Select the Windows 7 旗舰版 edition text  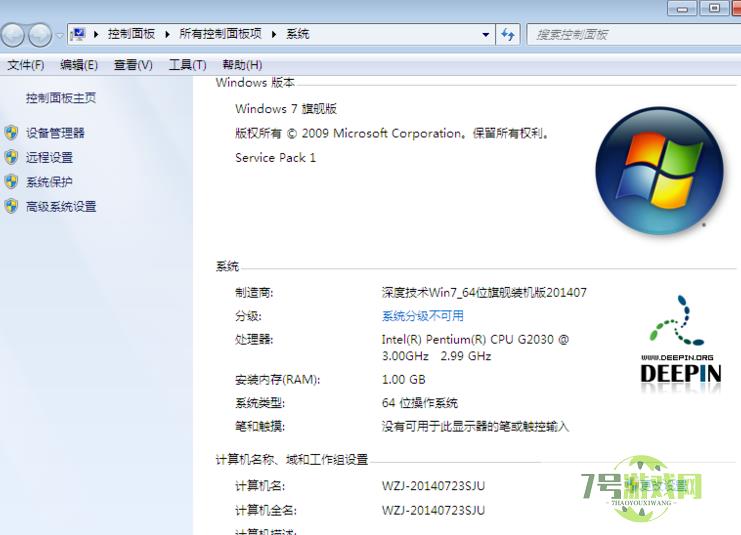(x=286, y=109)
